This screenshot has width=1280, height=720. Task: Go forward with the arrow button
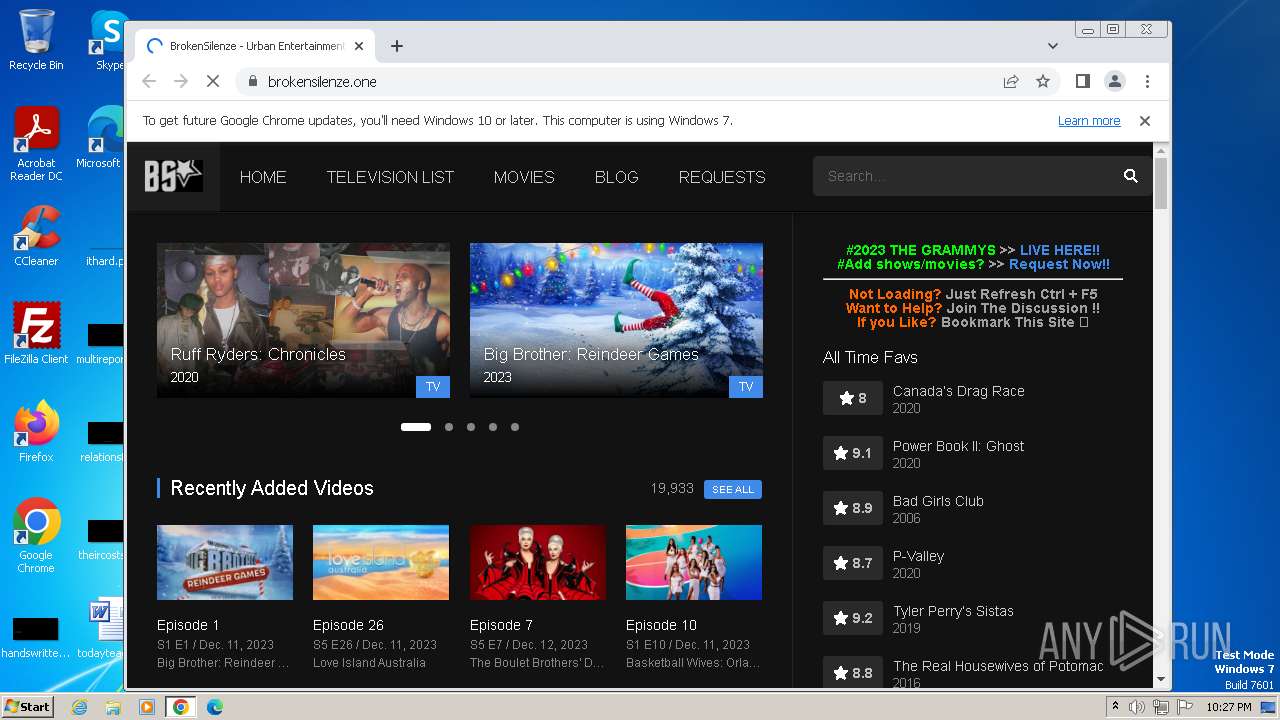click(x=181, y=82)
